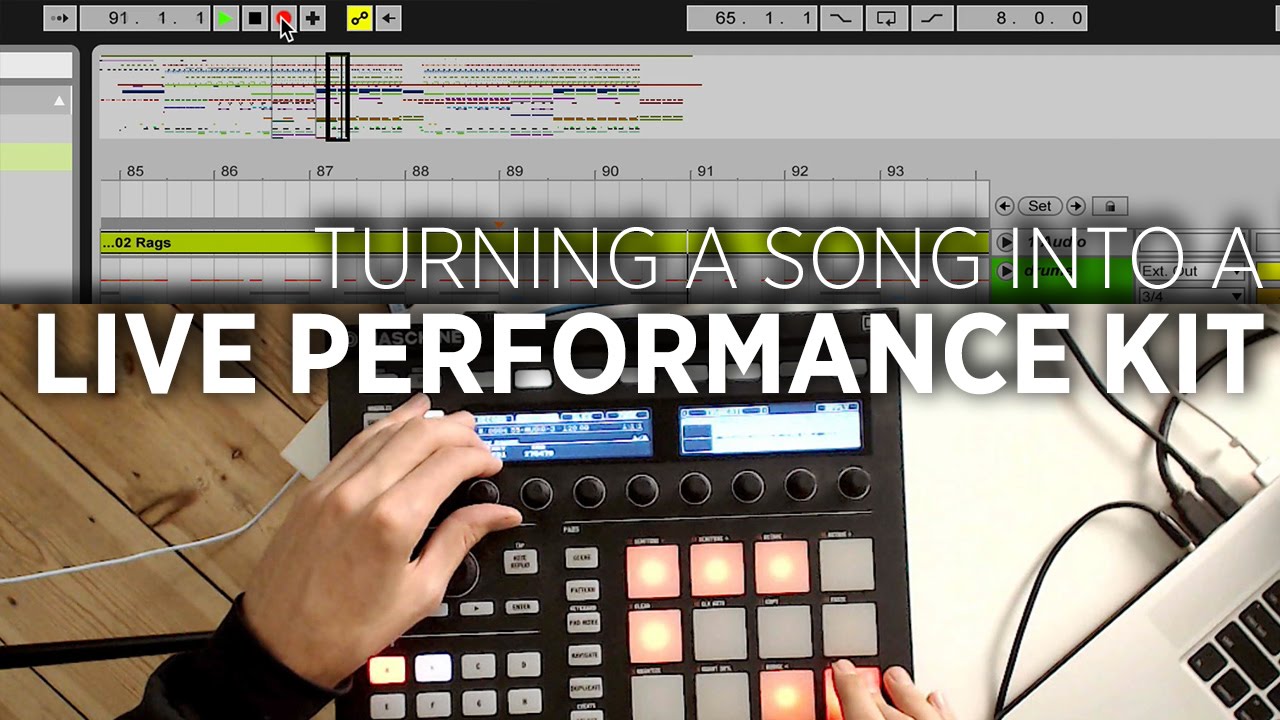Unfold the 1 Audio track
The width and height of the screenshot is (1280, 720).
(x=1005, y=242)
